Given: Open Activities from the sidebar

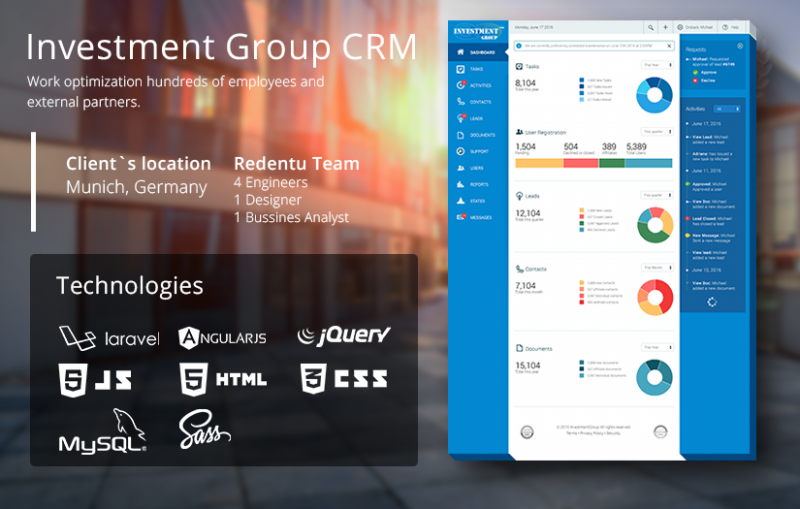Looking at the screenshot, I should pyautogui.click(x=474, y=85).
